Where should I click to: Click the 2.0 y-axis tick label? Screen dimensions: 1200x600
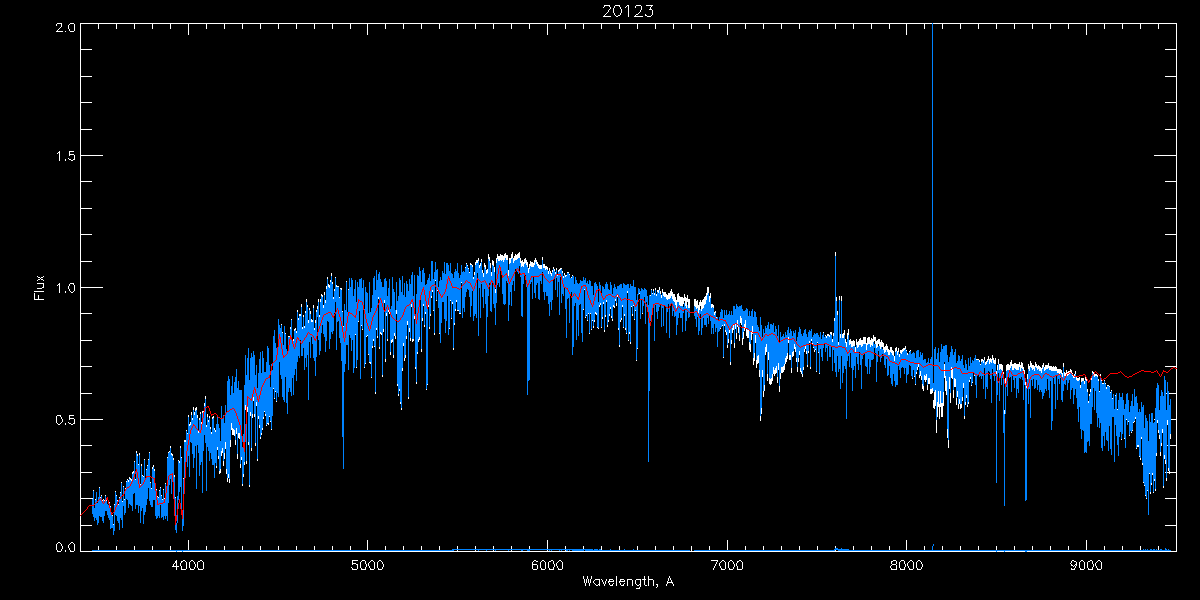coord(66,27)
